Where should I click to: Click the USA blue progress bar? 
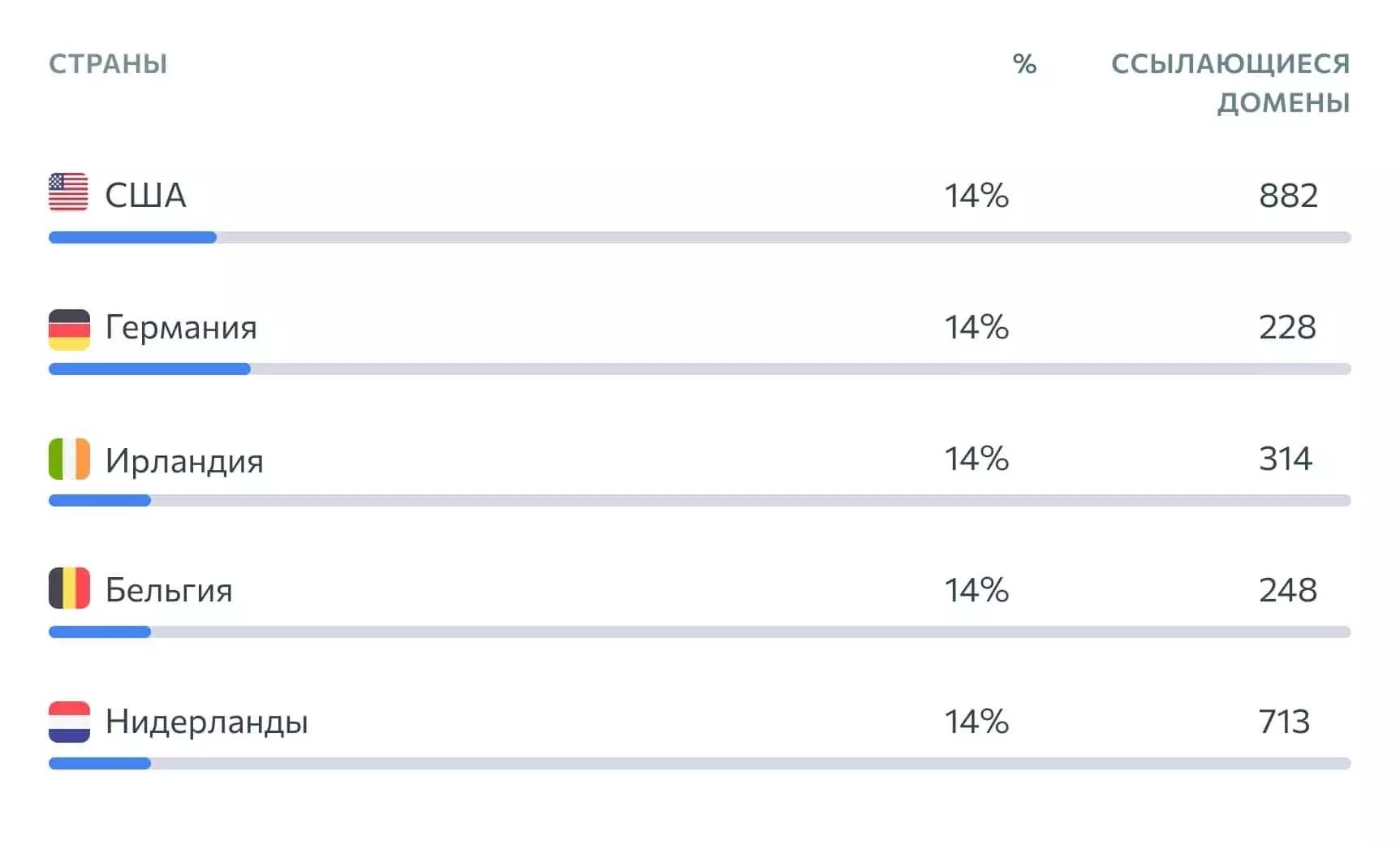point(132,237)
